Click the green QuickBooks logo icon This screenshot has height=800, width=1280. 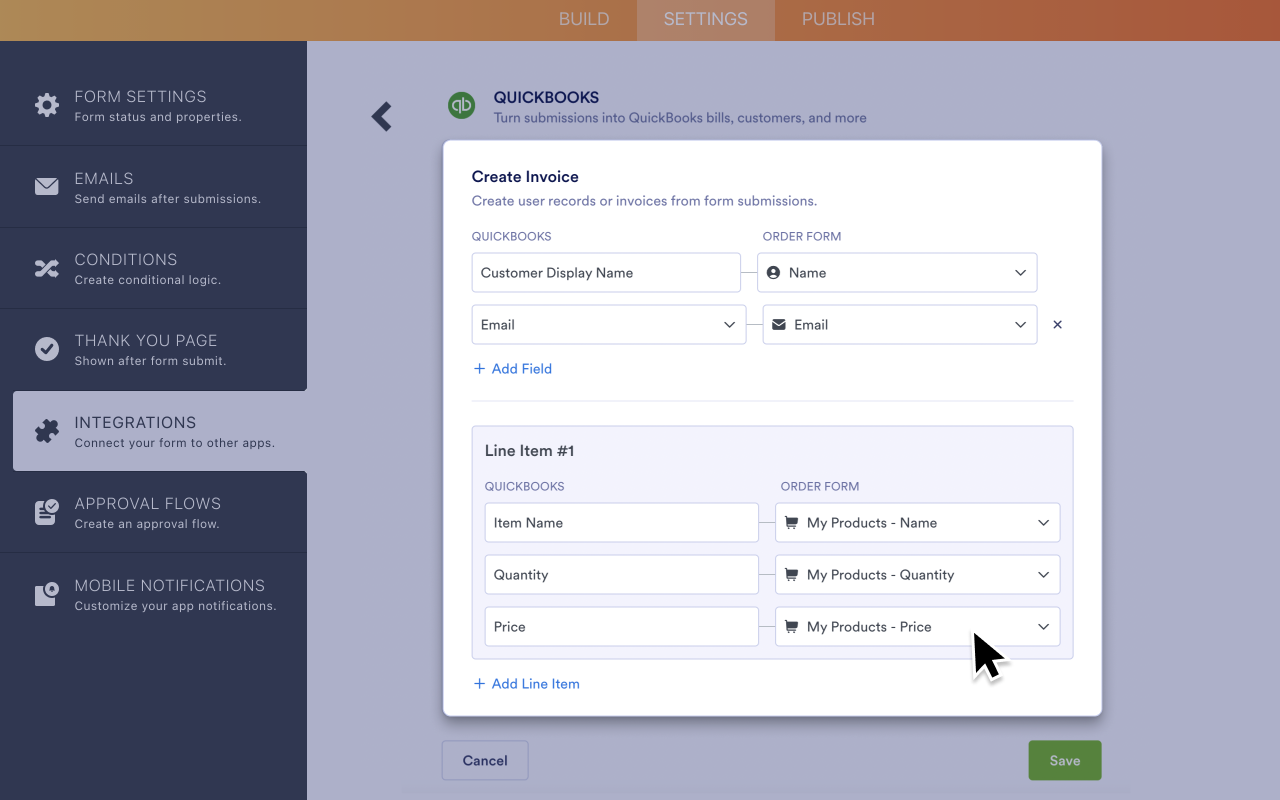(461, 105)
